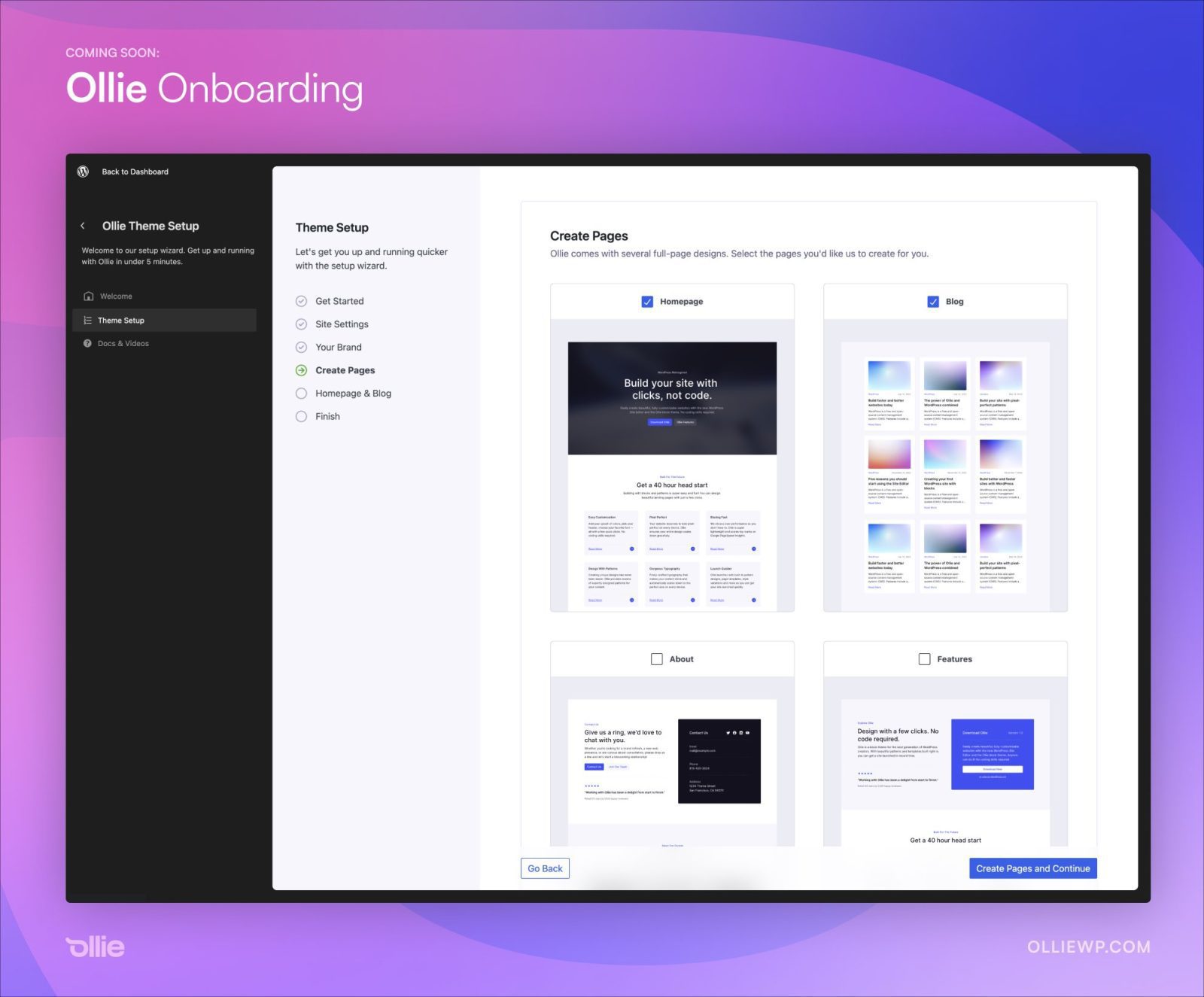This screenshot has height=997, width=1204.
Task: Click the list icon next to Theme Setup
Action: (87, 320)
